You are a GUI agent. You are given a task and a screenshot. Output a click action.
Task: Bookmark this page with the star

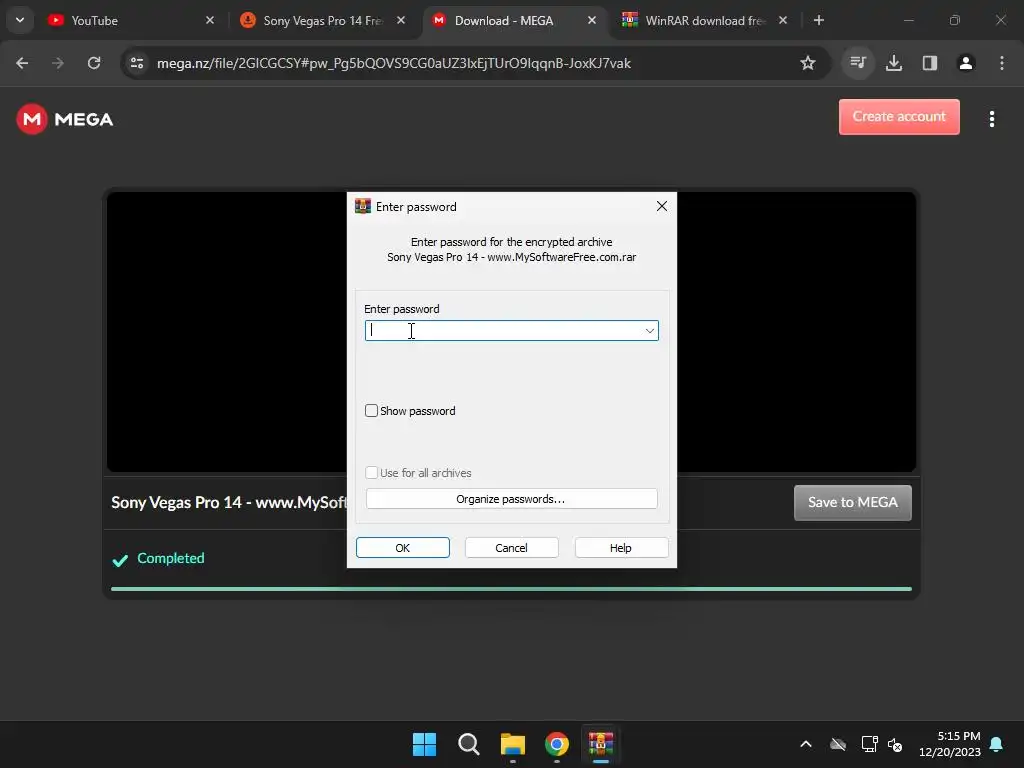(808, 63)
